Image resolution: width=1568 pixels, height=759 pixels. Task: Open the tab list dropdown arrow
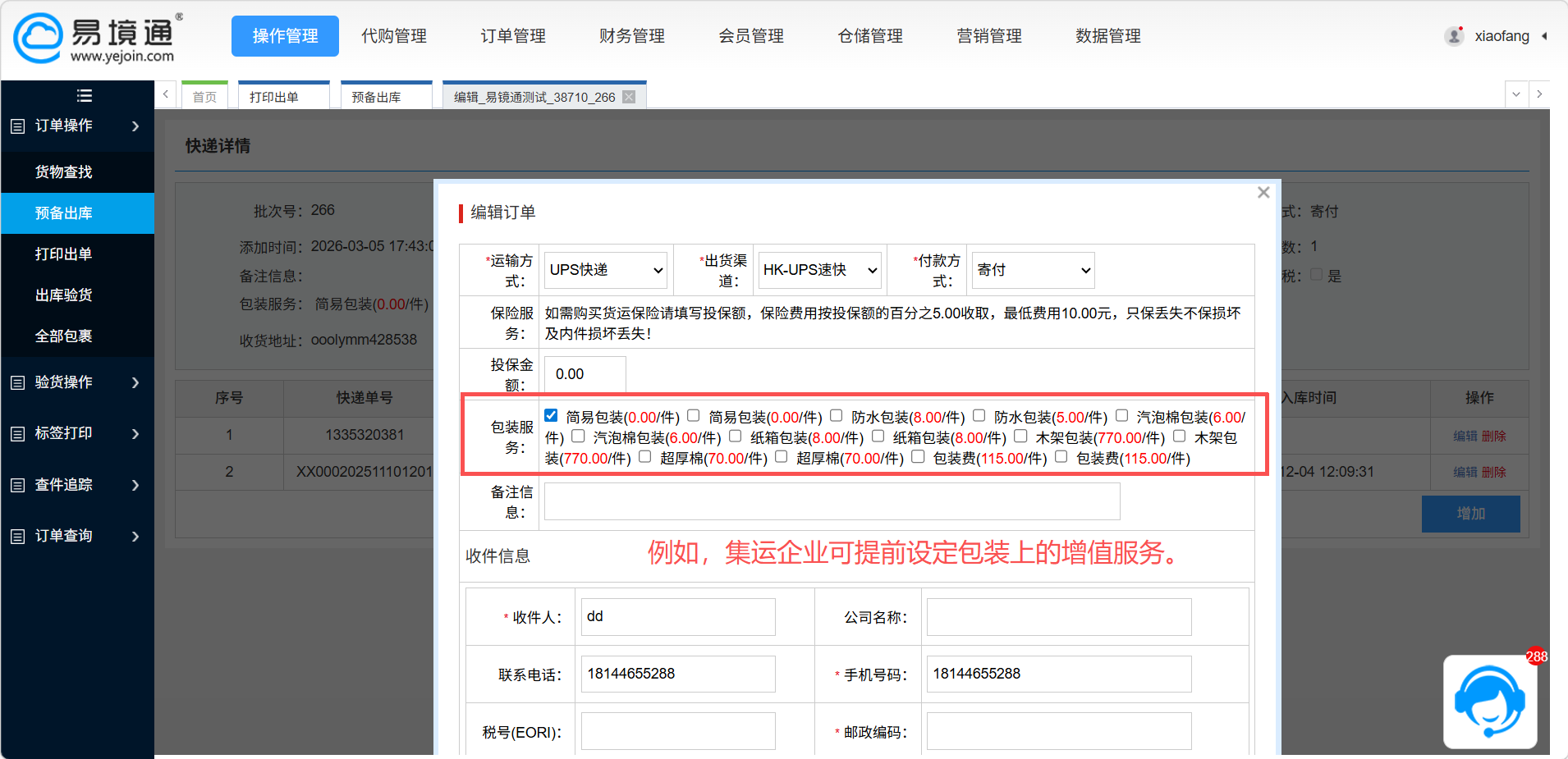click(1516, 94)
